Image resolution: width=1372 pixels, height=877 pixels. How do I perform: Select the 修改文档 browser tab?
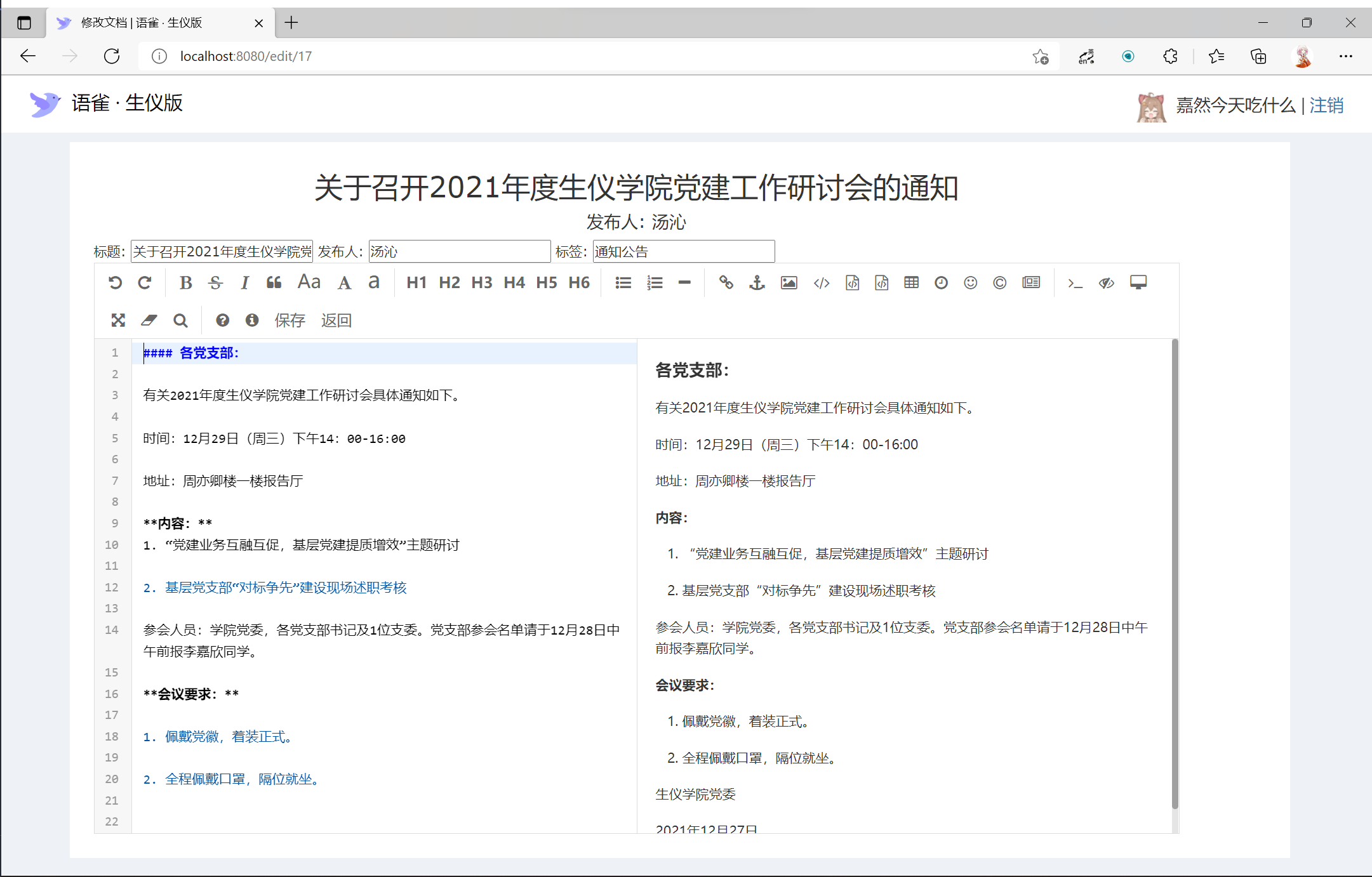click(161, 23)
